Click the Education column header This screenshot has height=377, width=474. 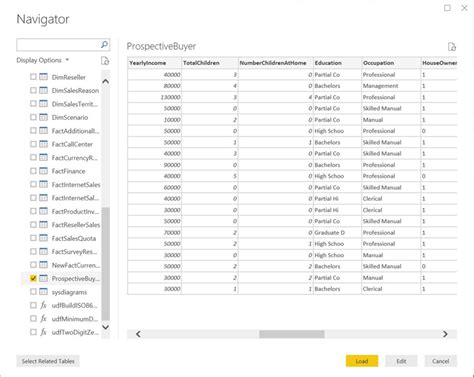tap(337, 63)
